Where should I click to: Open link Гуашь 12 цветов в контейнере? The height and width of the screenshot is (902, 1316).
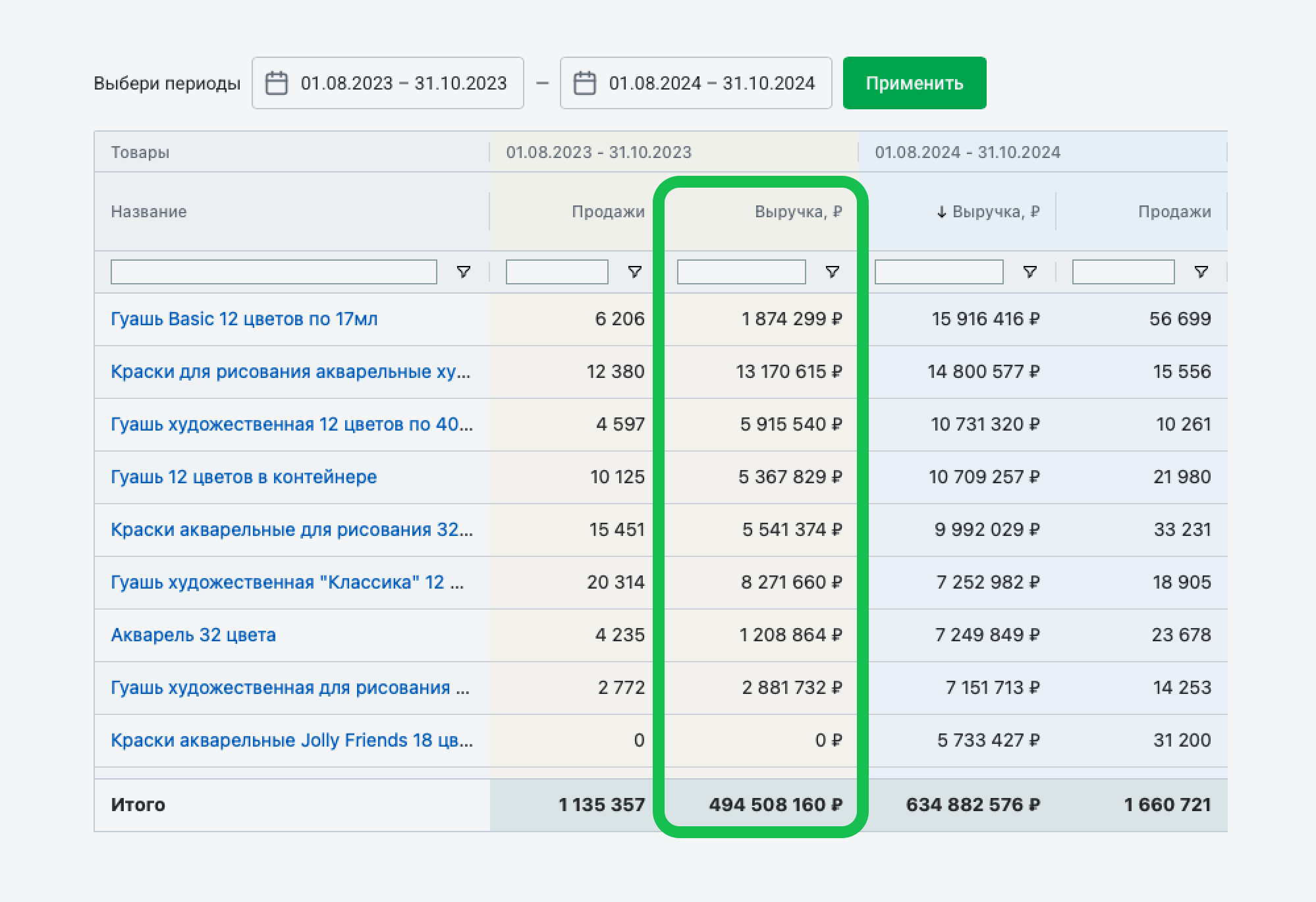(244, 477)
